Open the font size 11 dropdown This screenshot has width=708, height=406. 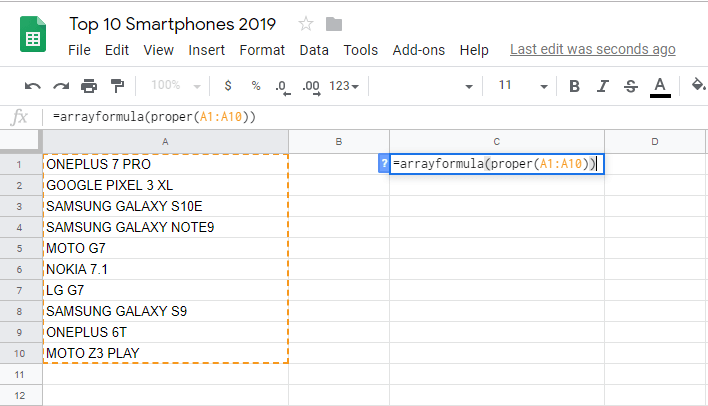pyautogui.click(x=522, y=86)
